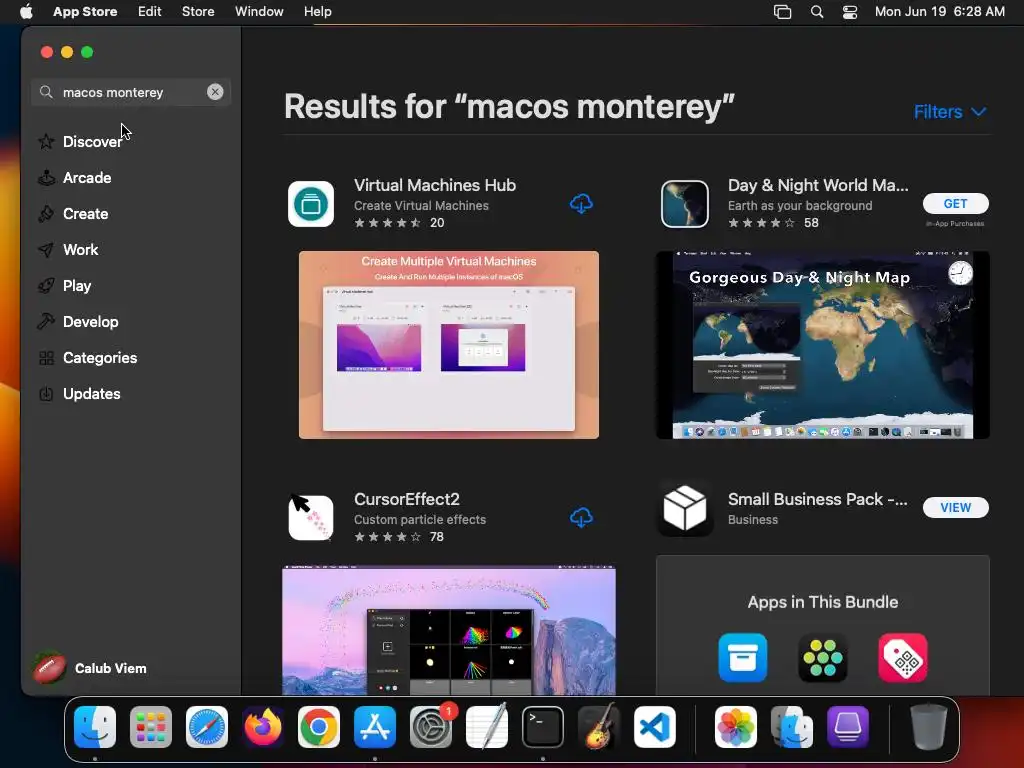Launch Safari from the Dock
The width and height of the screenshot is (1024, 768).
[x=206, y=727]
